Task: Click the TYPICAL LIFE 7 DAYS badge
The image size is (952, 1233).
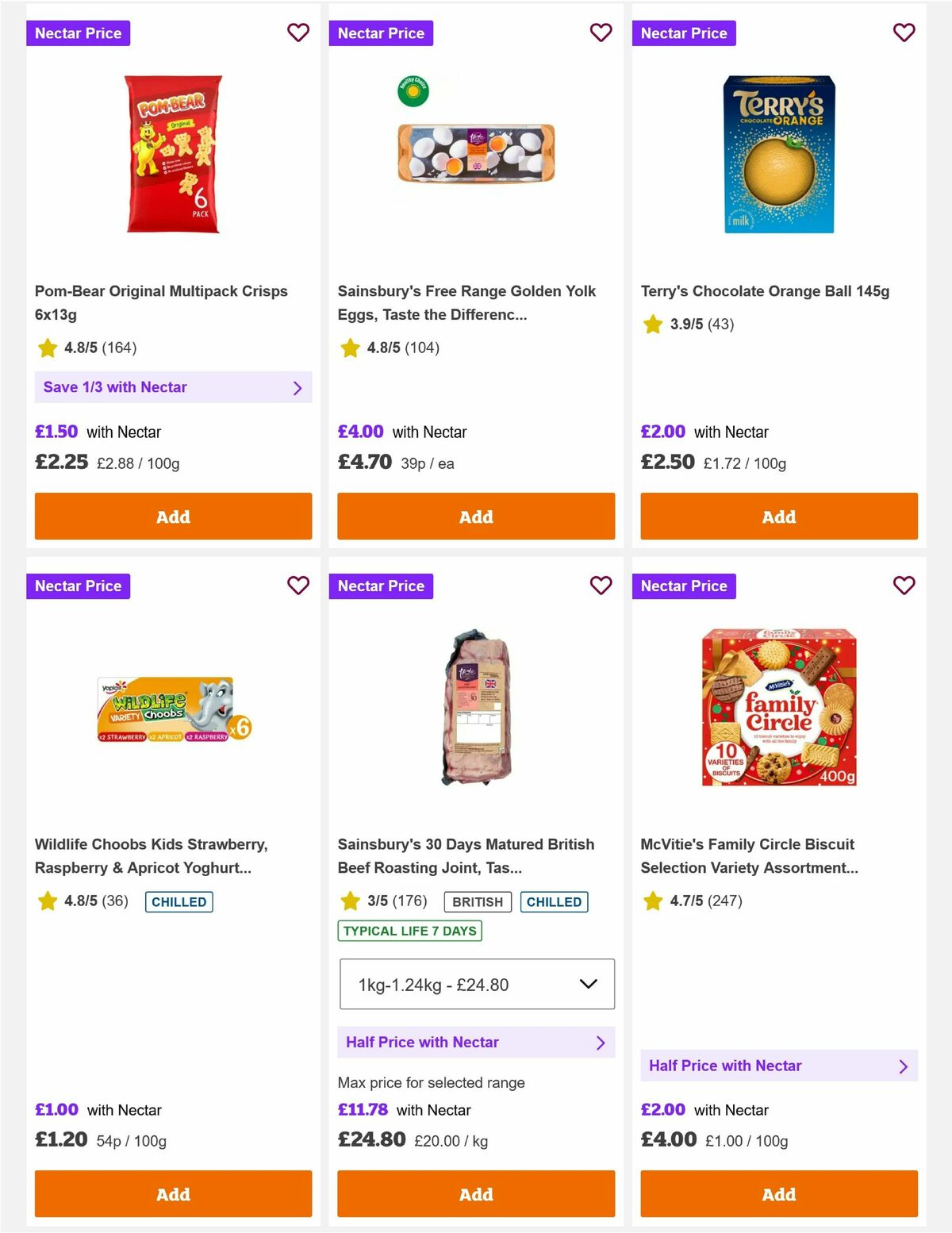Action: tap(409, 930)
